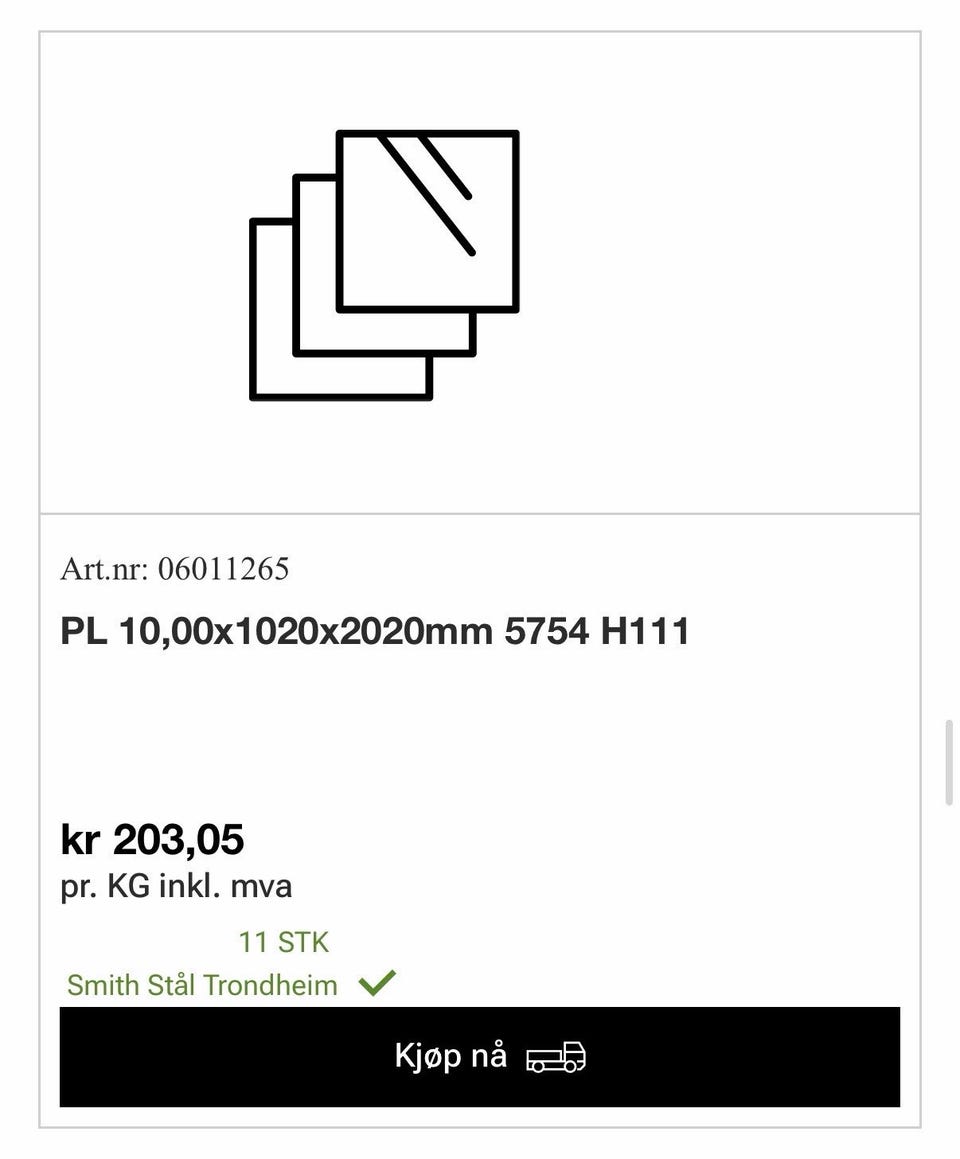
Task: Click the "pr. KG inkl. mva" unit text
Action: point(176,886)
